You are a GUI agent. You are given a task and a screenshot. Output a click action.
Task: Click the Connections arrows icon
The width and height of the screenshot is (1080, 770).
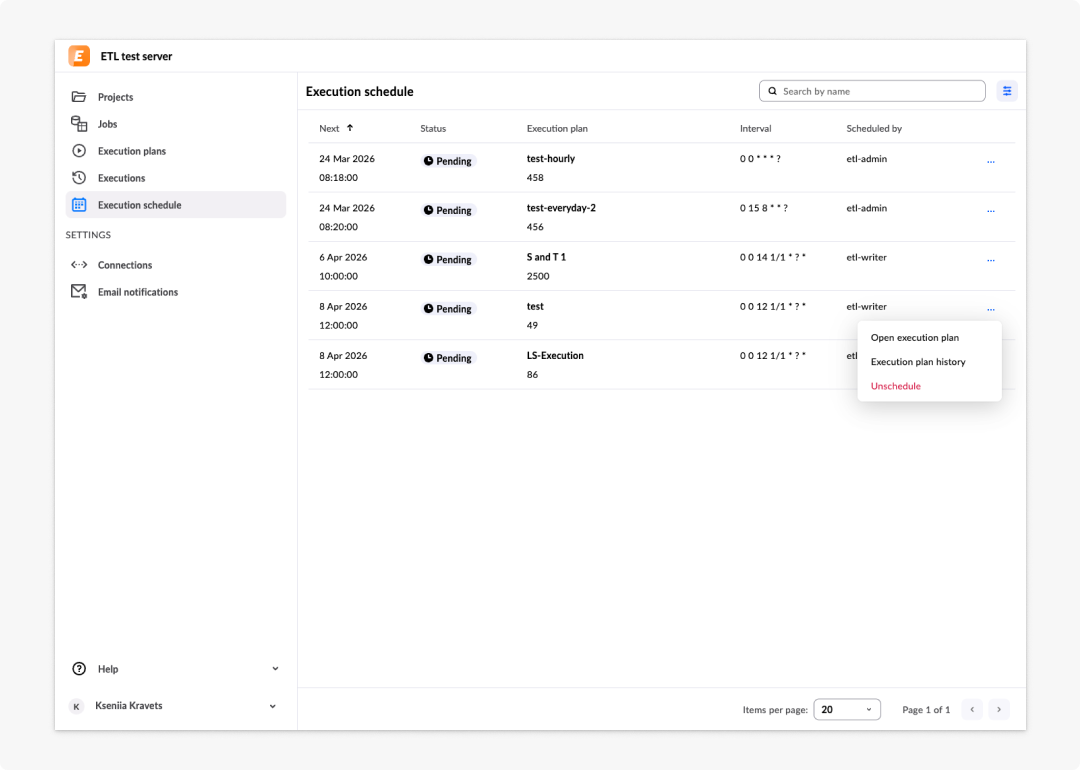click(x=79, y=264)
